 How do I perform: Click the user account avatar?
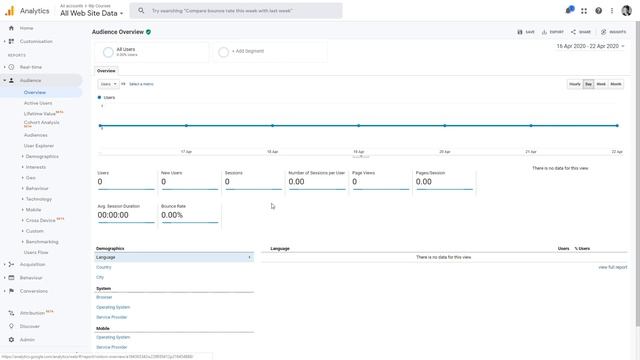coord(627,11)
